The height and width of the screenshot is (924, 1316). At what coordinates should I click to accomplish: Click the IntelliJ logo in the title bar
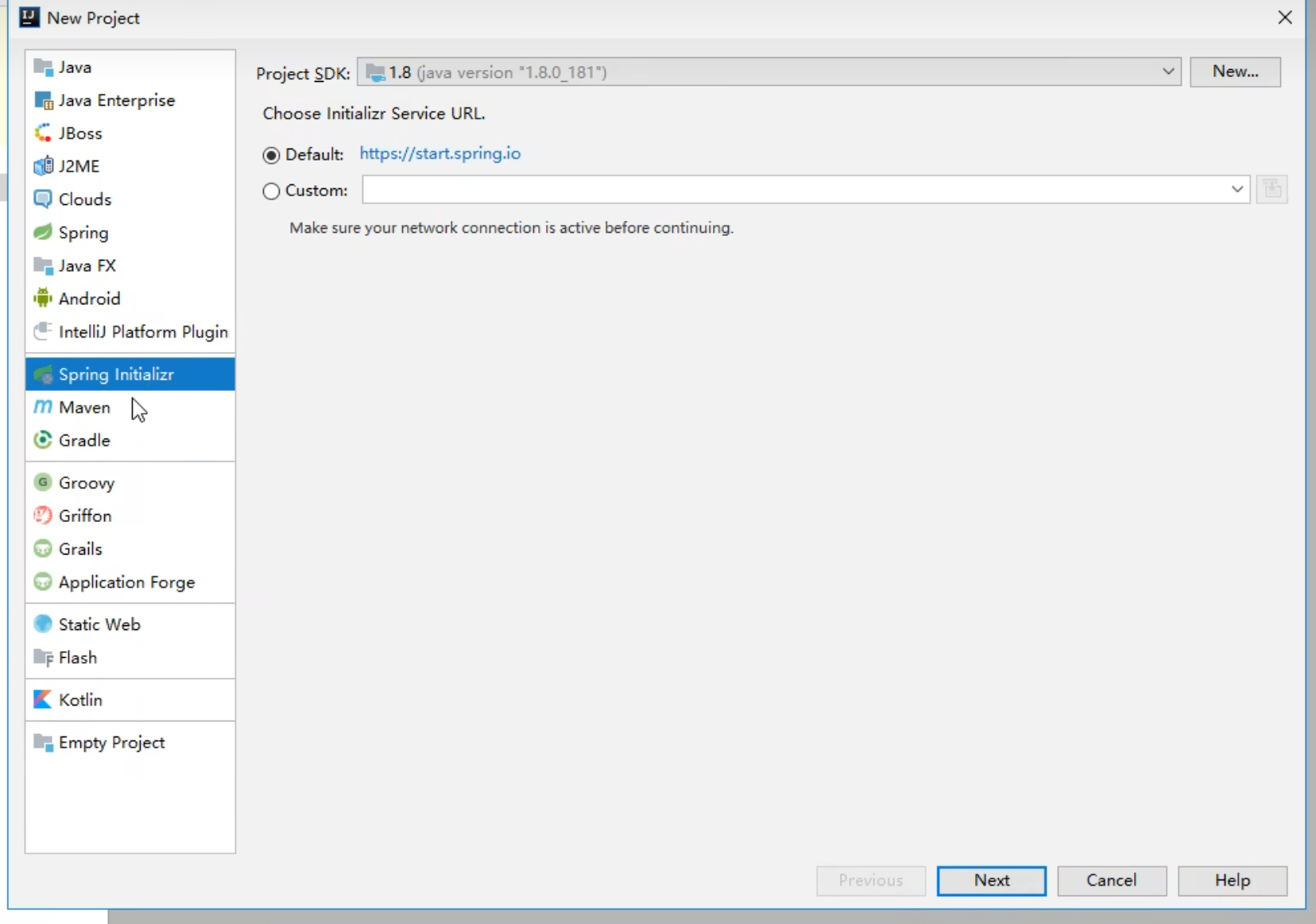(29, 17)
